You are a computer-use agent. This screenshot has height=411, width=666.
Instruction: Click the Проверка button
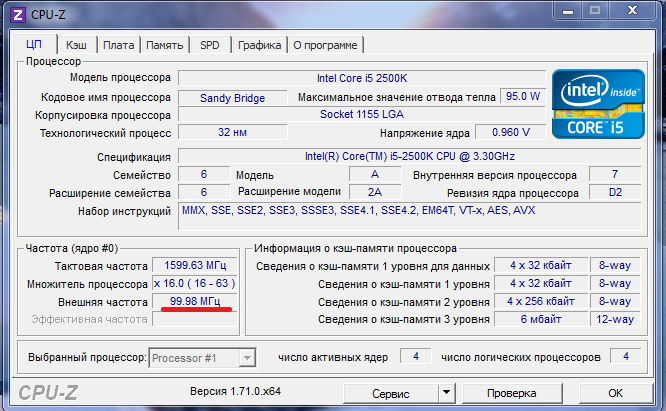coord(512,393)
